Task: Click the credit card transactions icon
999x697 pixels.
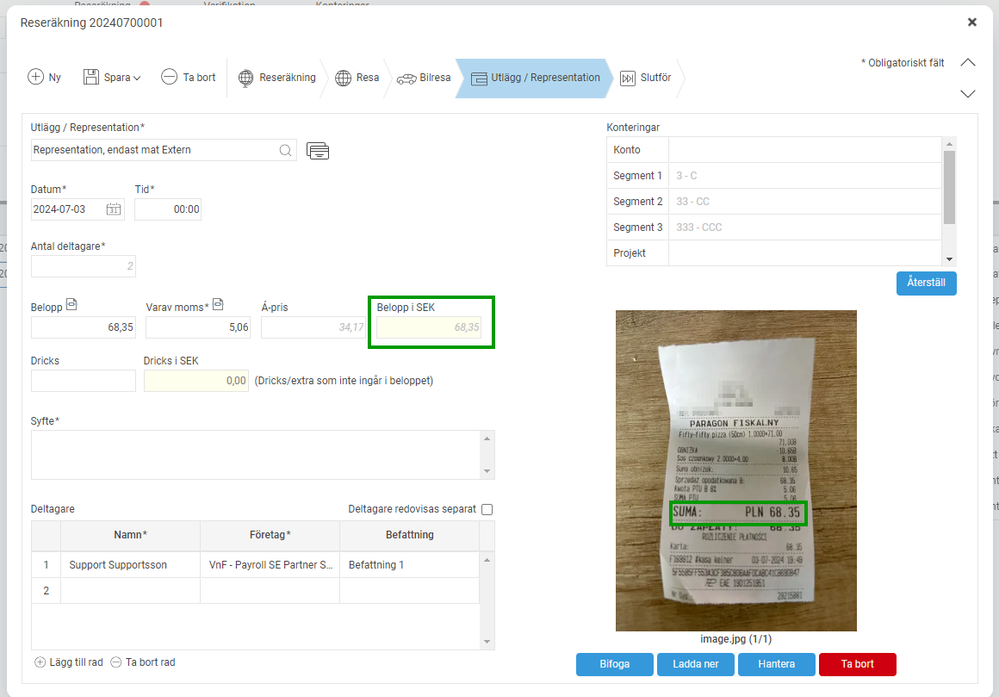Action: (x=318, y=151)
